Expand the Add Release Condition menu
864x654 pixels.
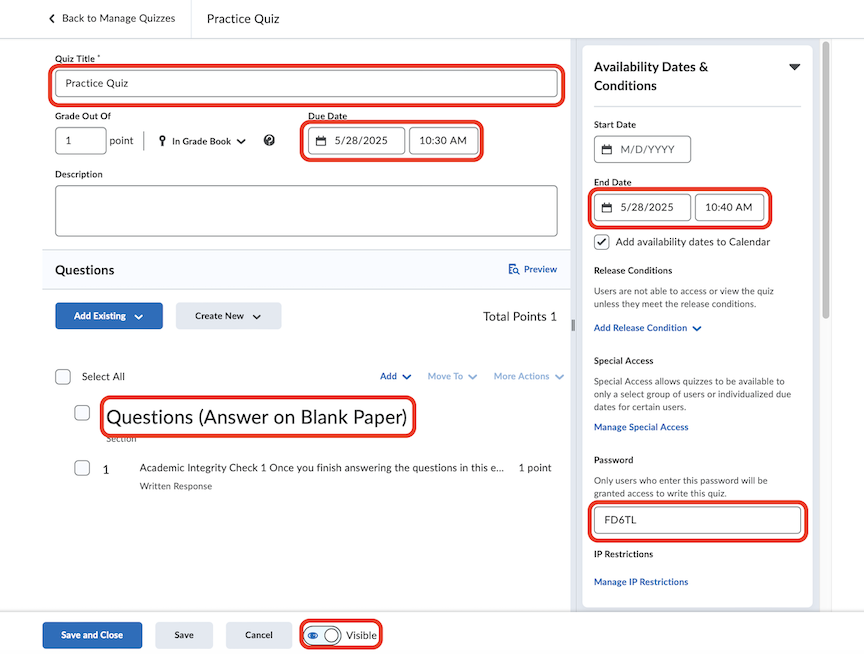(648, 328)
